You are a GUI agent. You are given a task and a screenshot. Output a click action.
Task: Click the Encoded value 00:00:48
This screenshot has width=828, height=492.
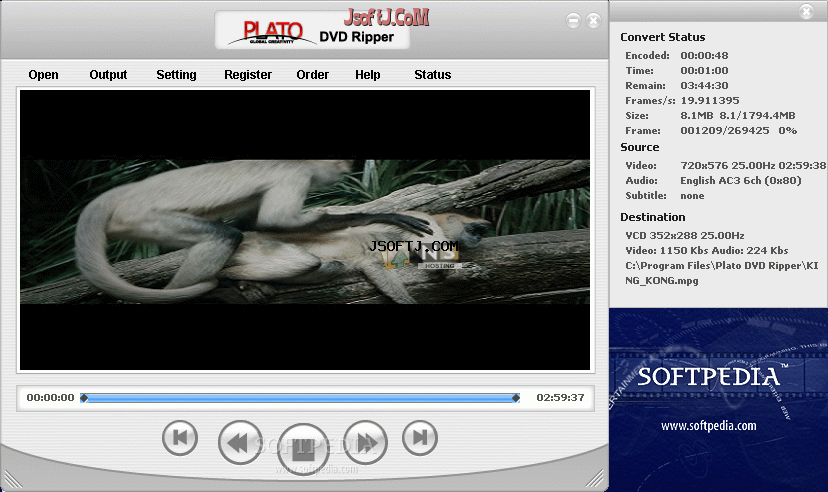[704, 55]
